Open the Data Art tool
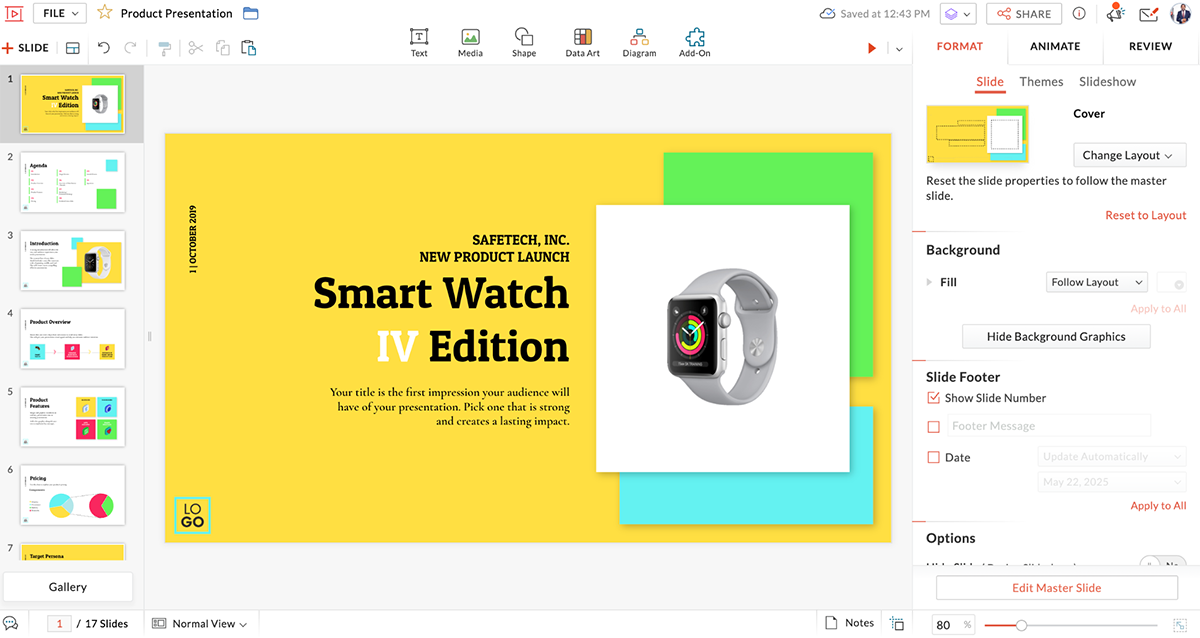Image resolution: width=1200 pixels, height=638 pixels. (x=582, y=41)
